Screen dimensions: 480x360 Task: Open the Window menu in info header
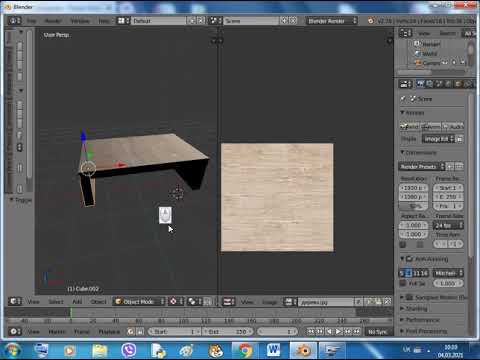click(x=80, y=21)
